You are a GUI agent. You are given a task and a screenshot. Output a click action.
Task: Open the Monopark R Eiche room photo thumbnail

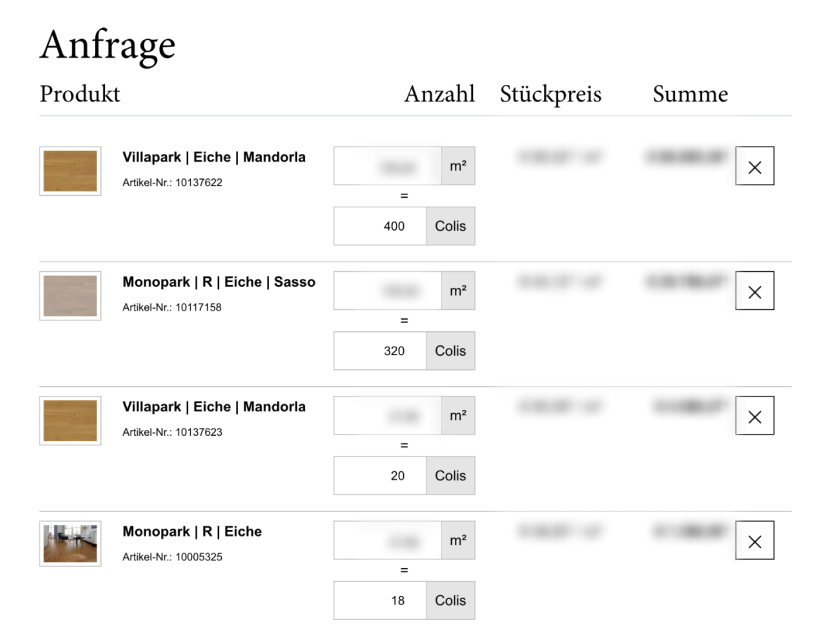70,544
